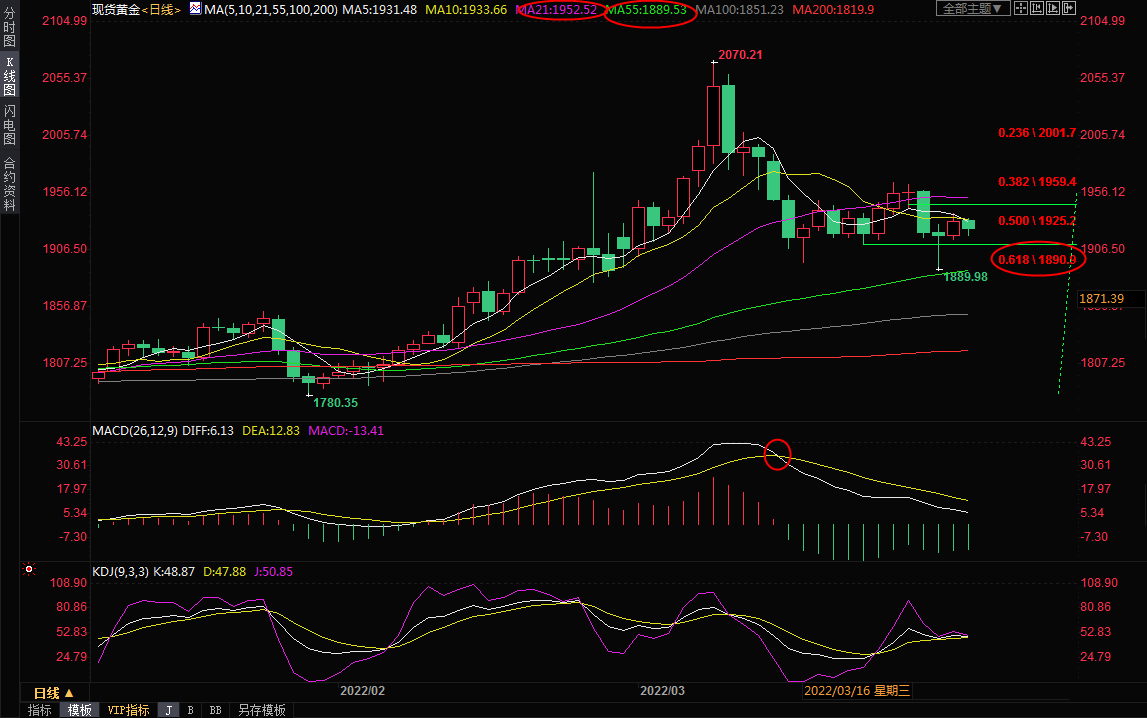This screenshot has height=718, width=1147.
Task: Toggle the BB template button
Action: [214, 710]
